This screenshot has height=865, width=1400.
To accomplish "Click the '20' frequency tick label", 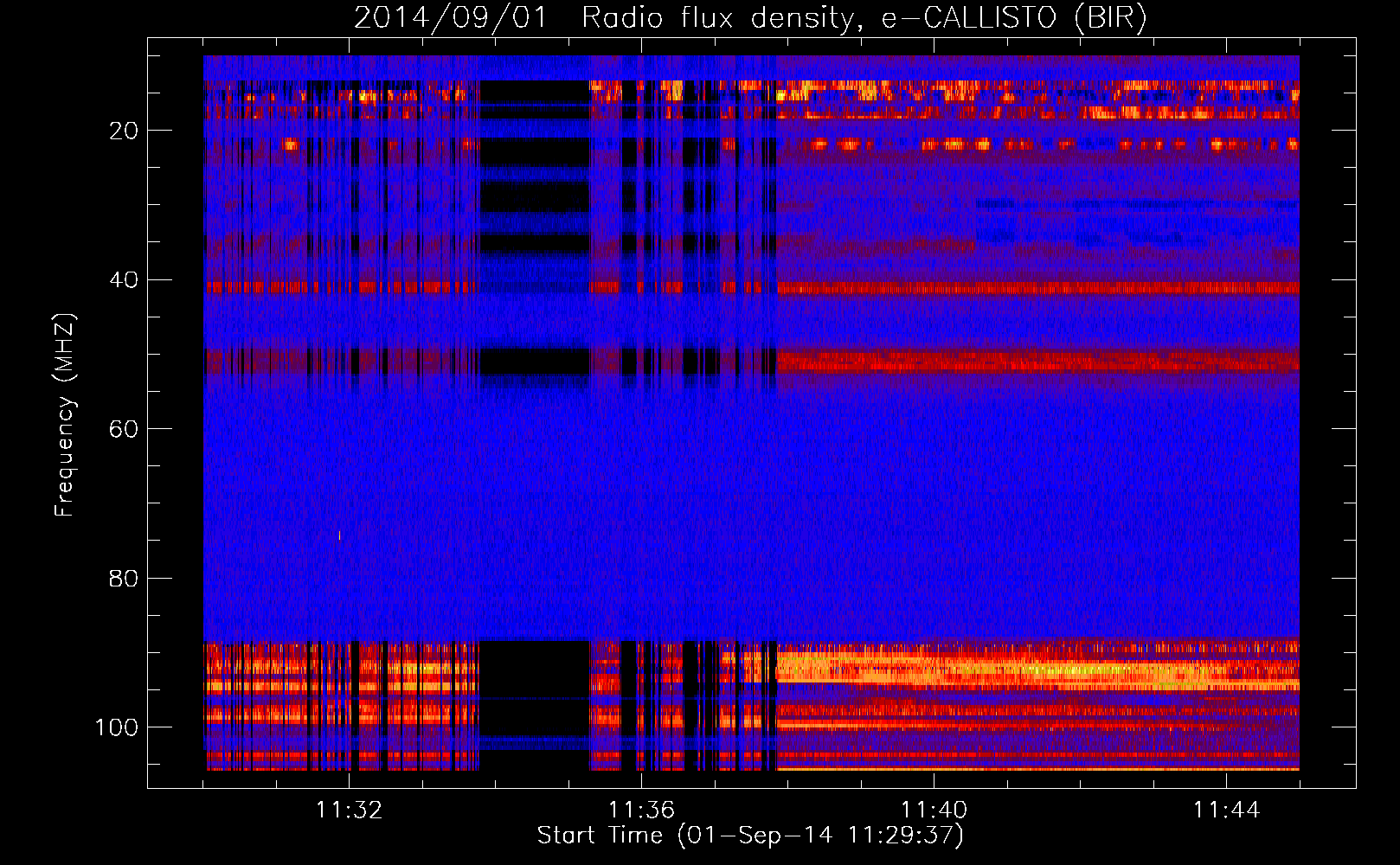I will click(125, 131).
